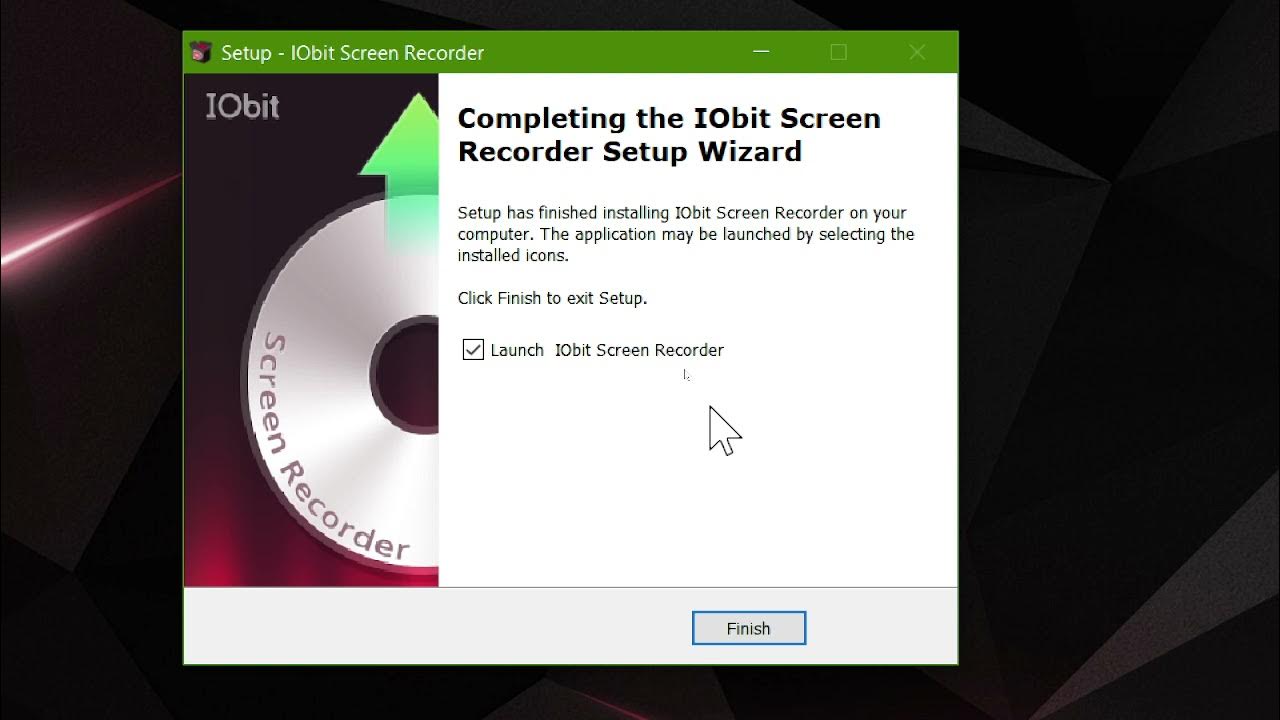Select the Launch IObit Screen Recorder label text
The height and width of the screenshot is (720, 1280).
pyautogui.click(x=607, y=350)
